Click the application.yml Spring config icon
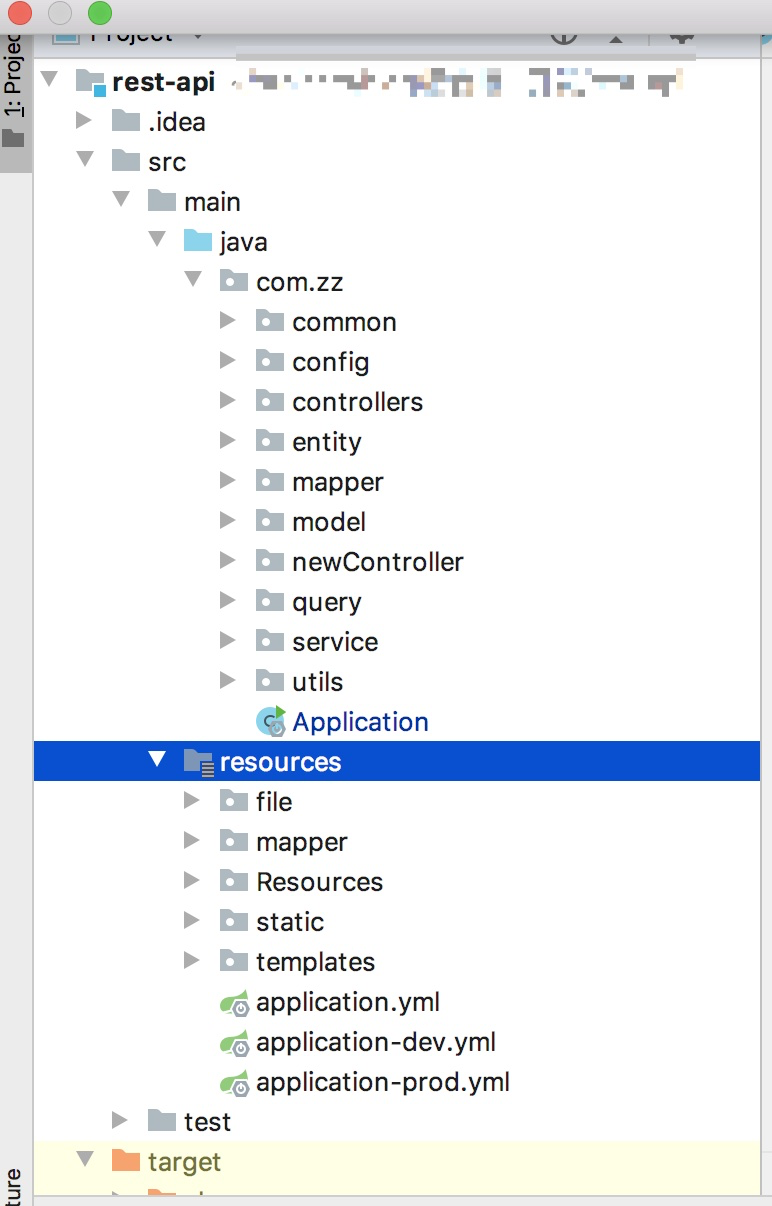The image size is (772, 1206). 235,1003
